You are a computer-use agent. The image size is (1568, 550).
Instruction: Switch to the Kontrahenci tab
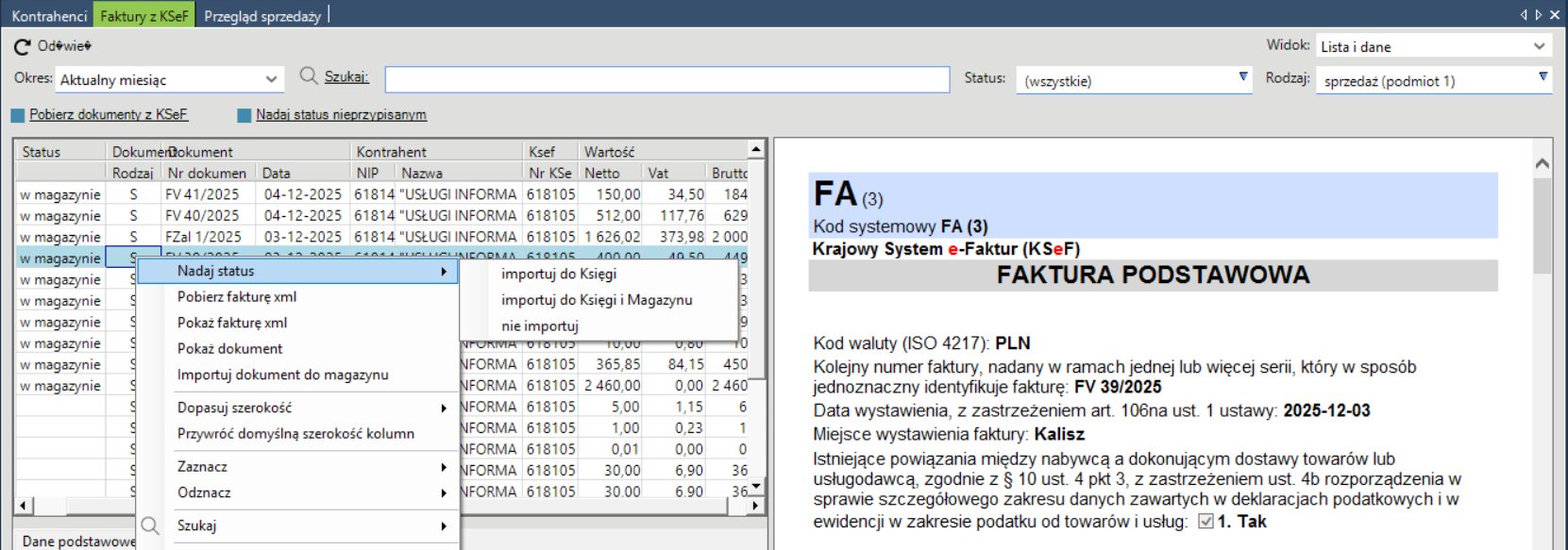click(x=49, y=16)
